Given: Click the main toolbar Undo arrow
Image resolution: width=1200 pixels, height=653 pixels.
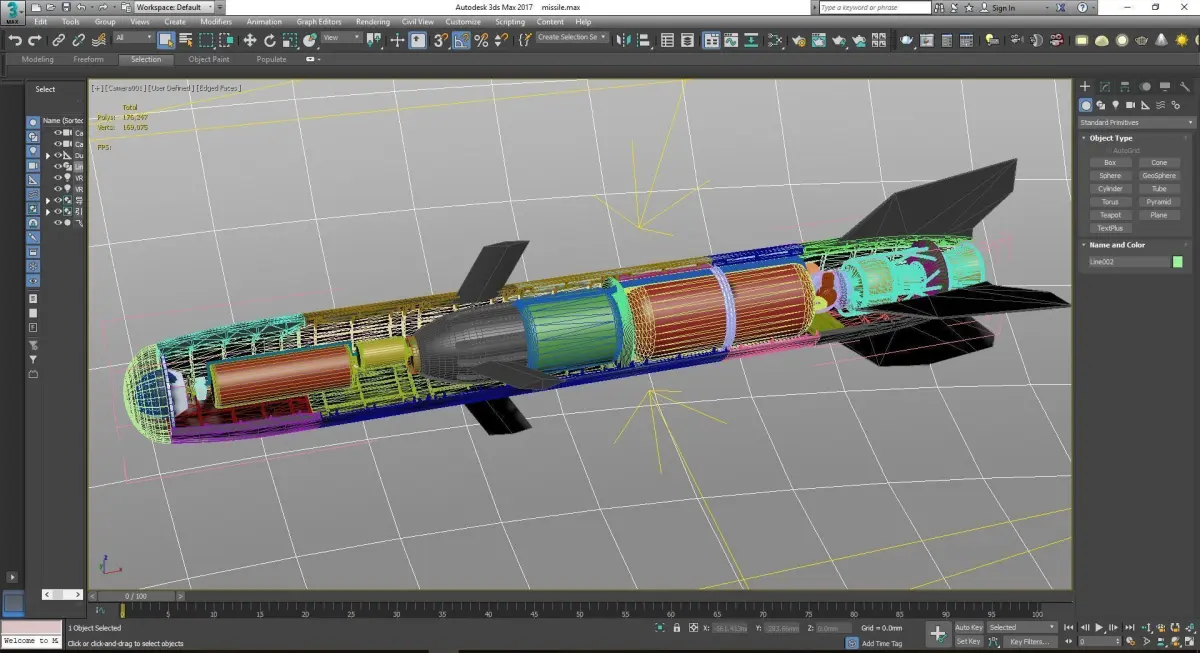Looking at the screenshot, I should (15, 40).
